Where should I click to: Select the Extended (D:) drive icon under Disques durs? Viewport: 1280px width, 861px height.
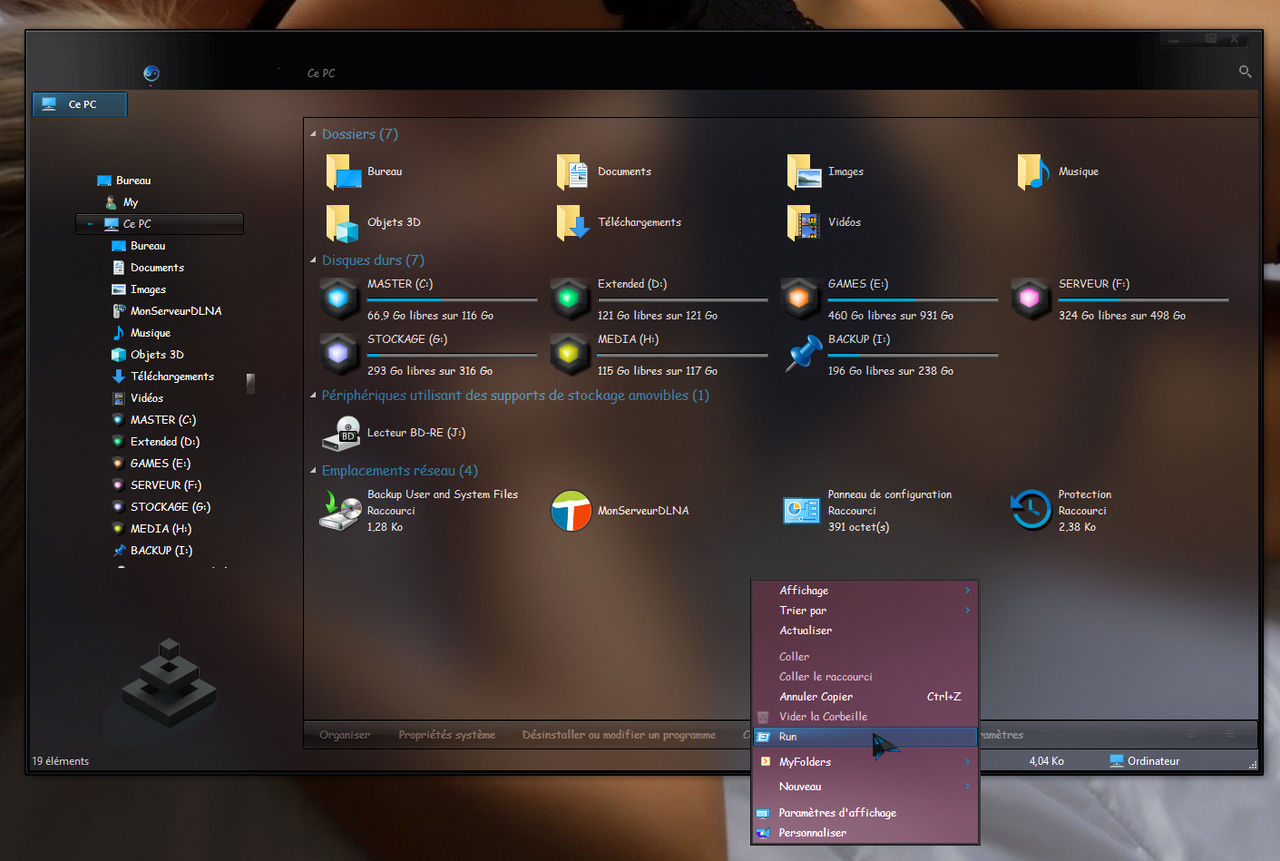[x=570, y=298]
